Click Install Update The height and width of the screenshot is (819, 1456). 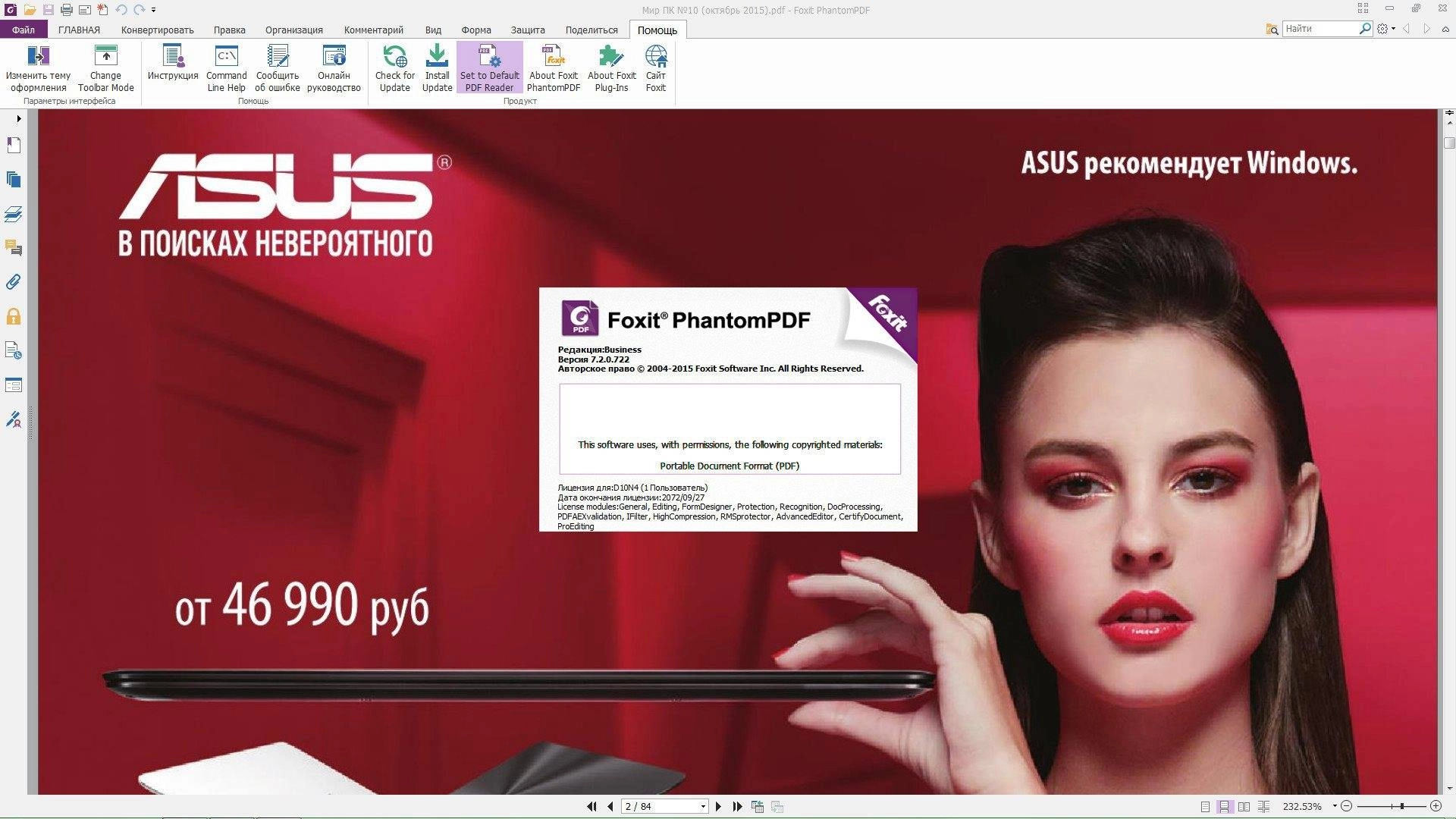point(437,68)
